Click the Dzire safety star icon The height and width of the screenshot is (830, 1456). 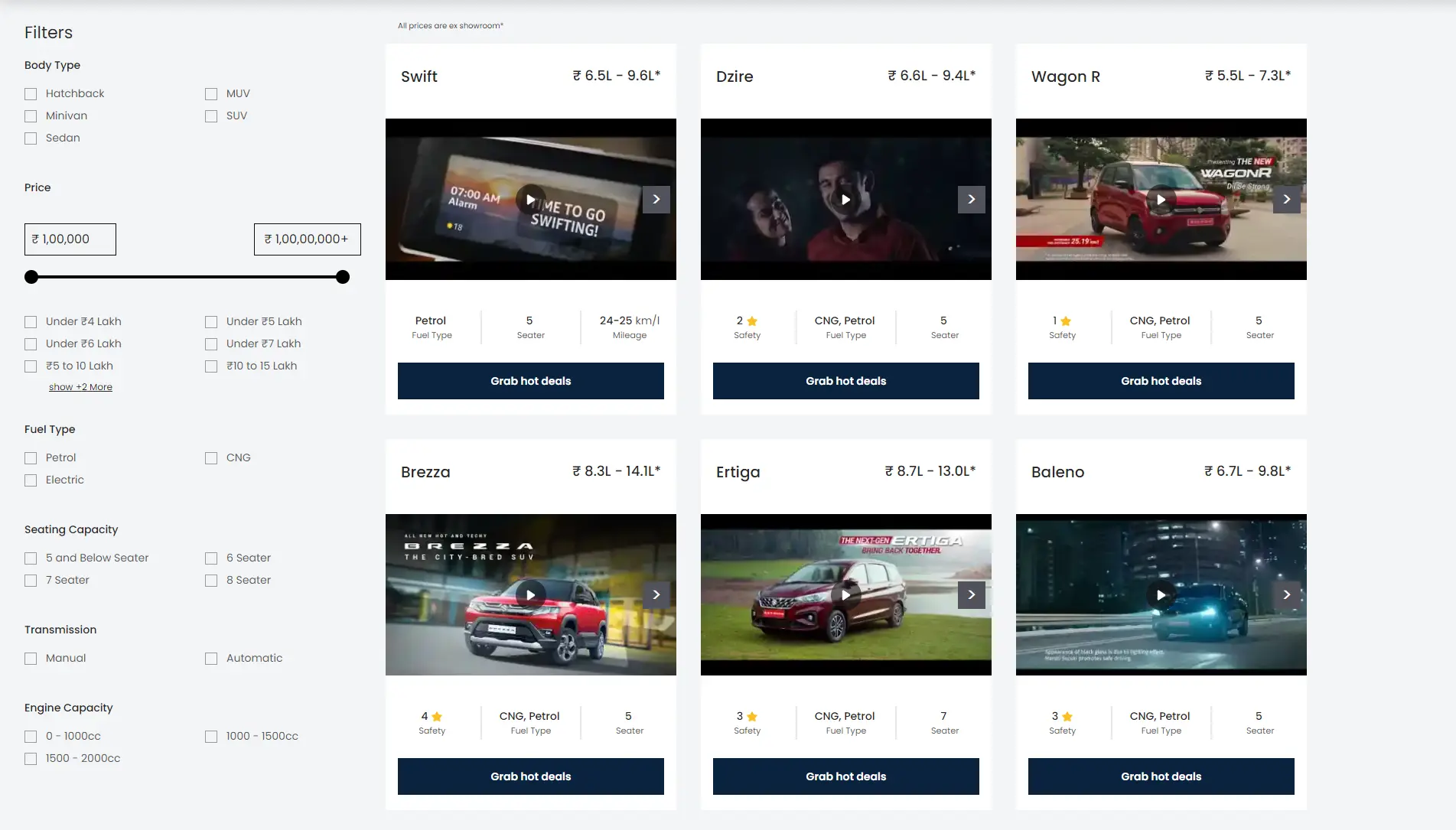[x=752, y=321]
